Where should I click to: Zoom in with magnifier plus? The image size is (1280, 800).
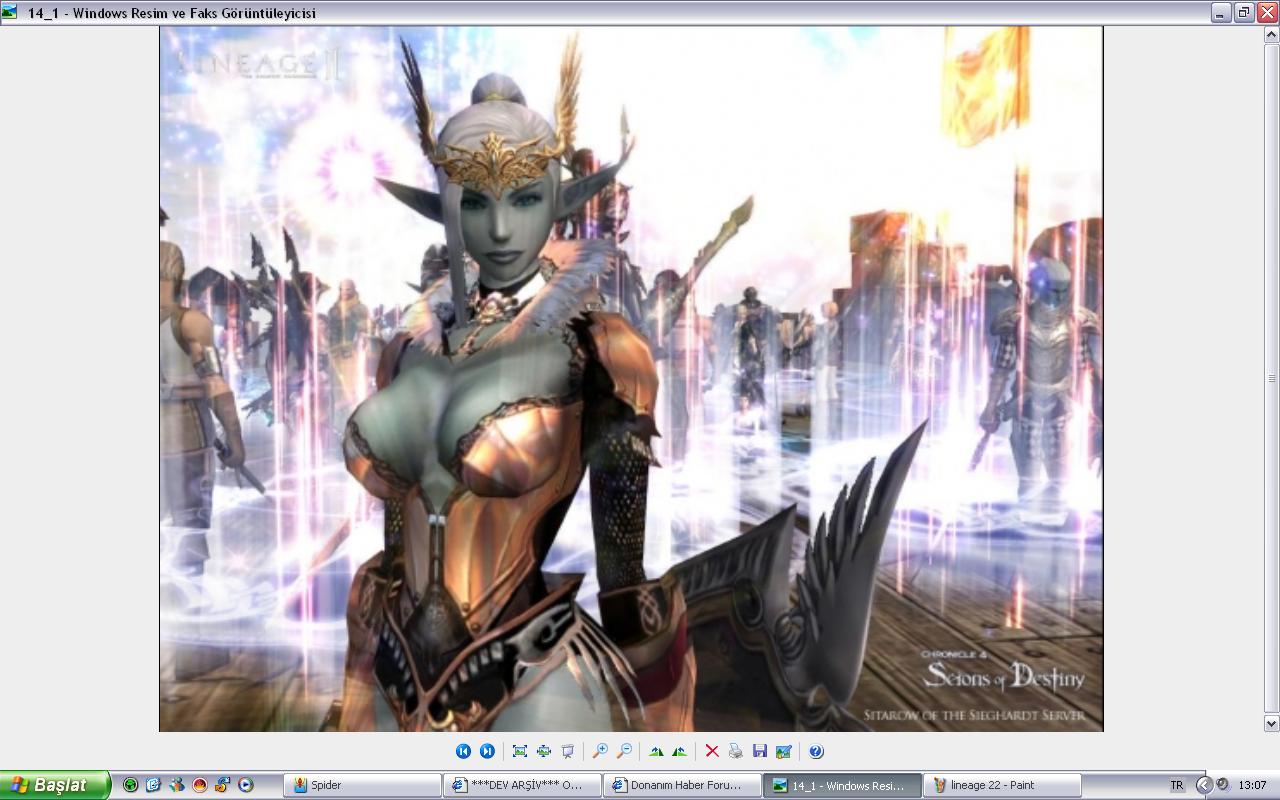(x=600, y=751)
